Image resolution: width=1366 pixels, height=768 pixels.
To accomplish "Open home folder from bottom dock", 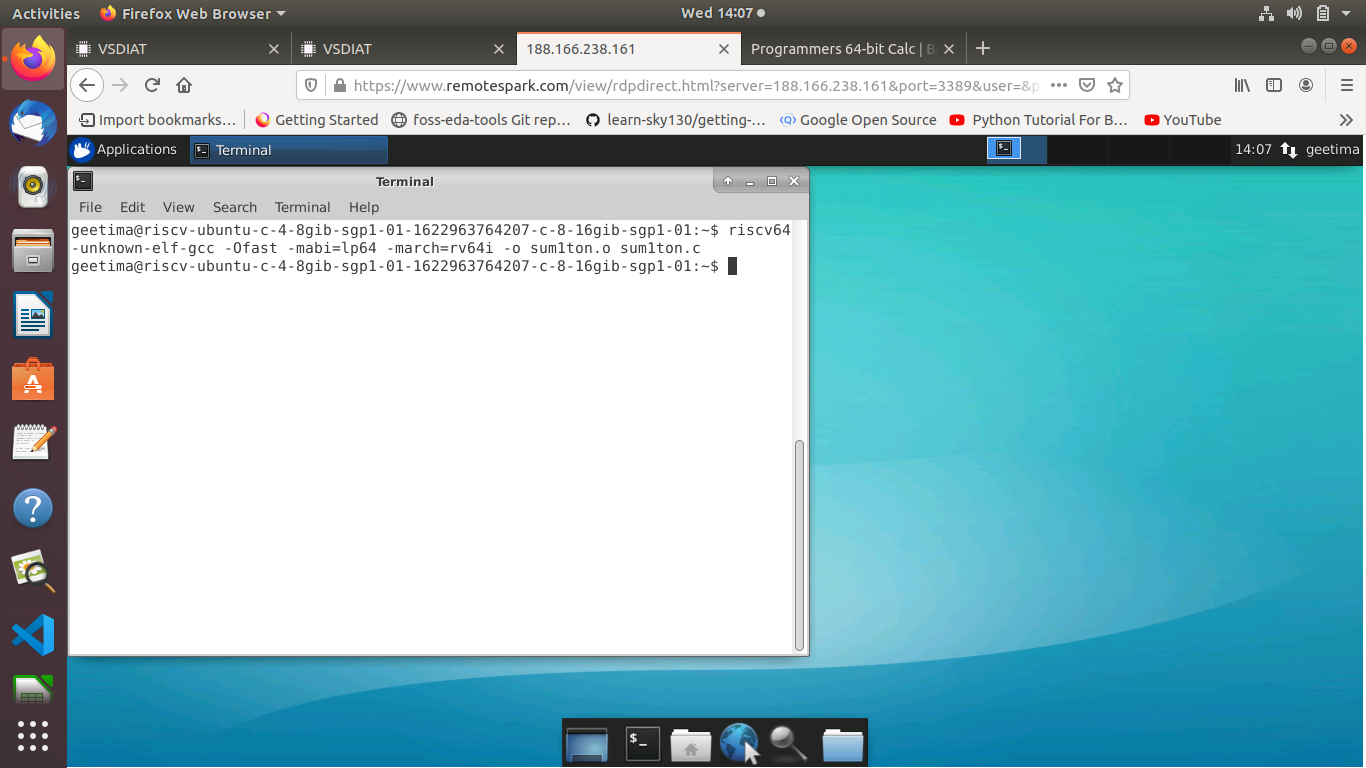I will click(x=691, y=743).
